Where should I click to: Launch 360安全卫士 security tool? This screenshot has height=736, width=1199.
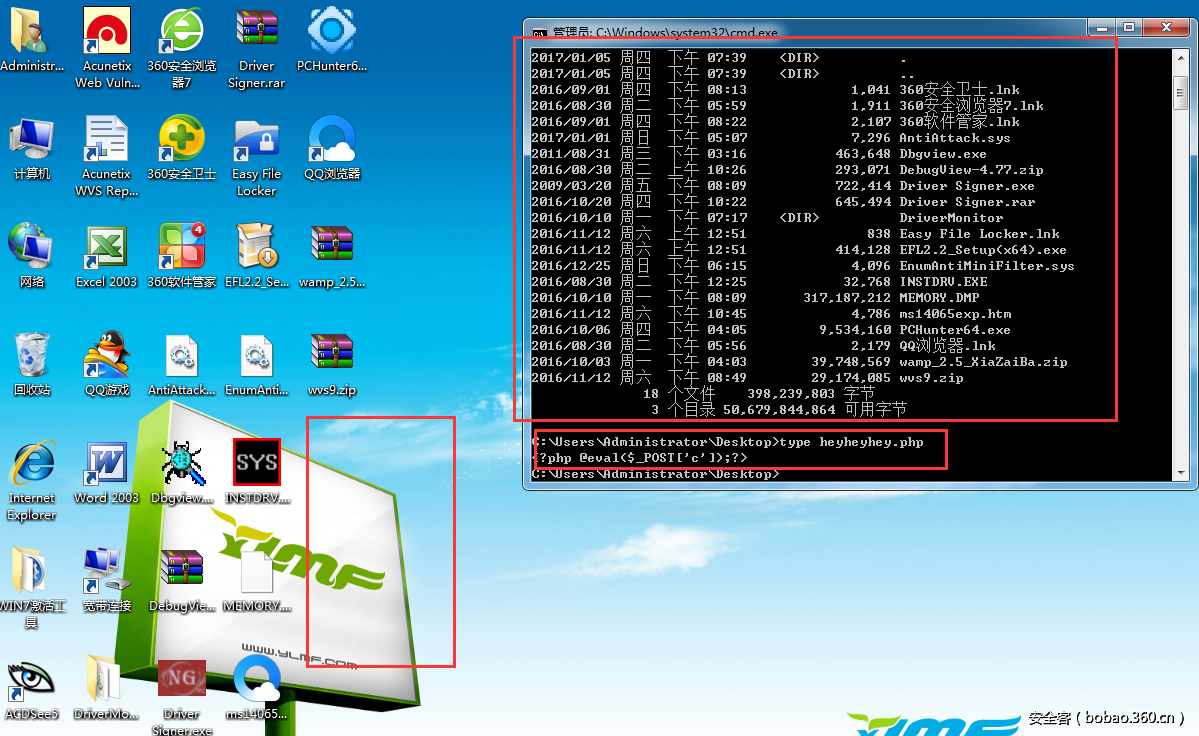pos(181,138)
